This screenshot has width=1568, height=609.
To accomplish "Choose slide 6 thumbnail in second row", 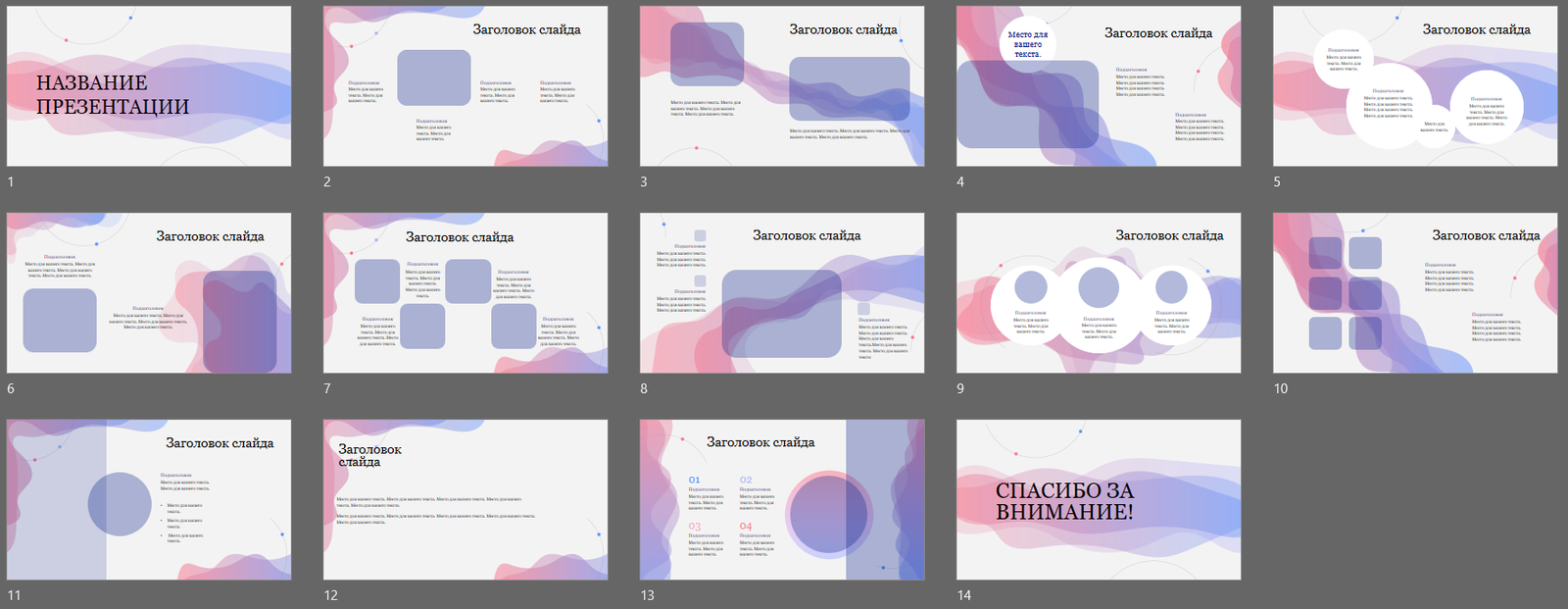I will pyautogui.click(x=149, y=293).
